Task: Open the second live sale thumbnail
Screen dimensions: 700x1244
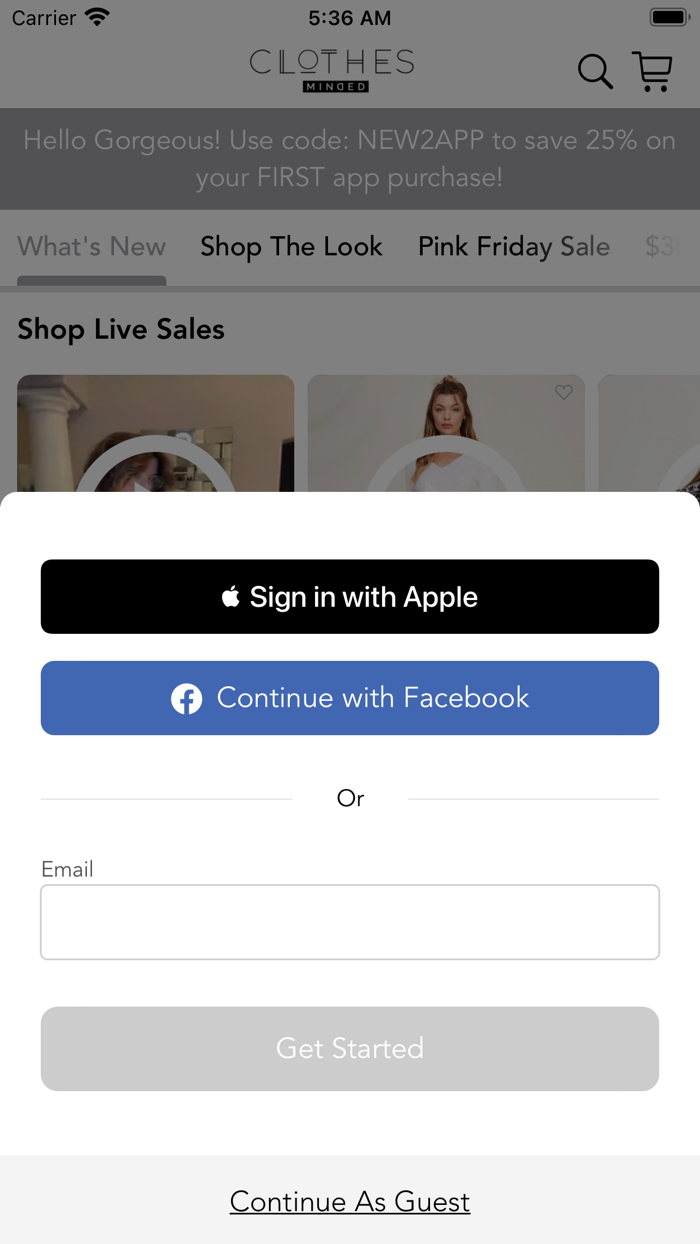Action: pos(446,434)
